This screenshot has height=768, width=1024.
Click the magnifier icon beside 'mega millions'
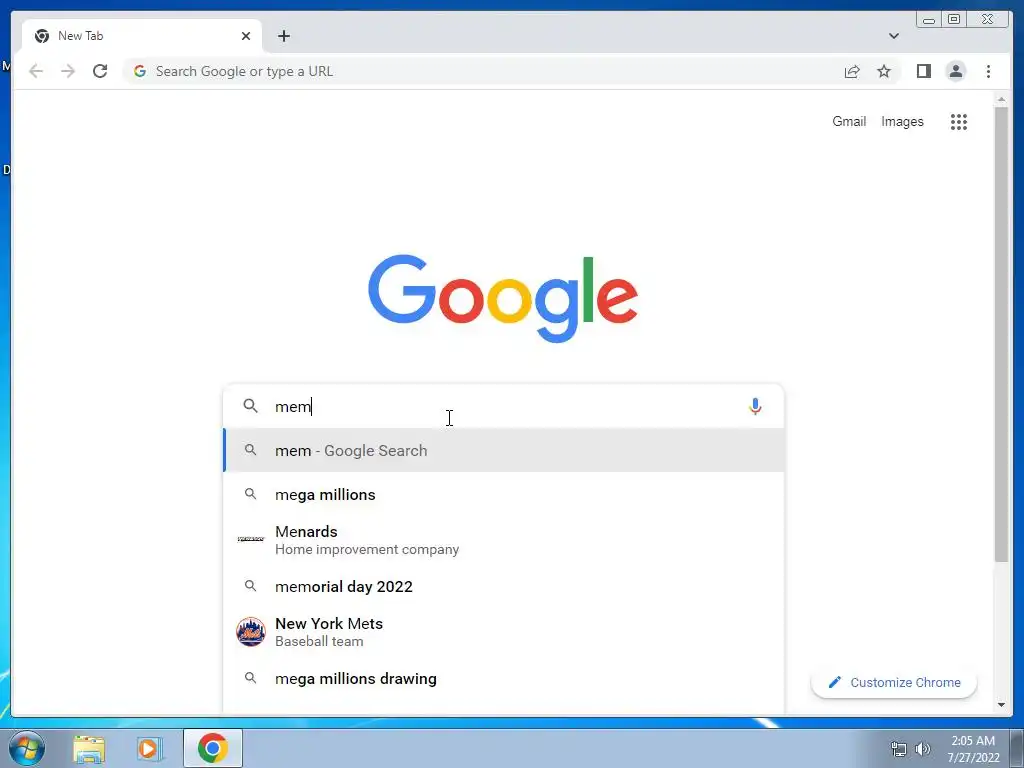click(250, 494)
